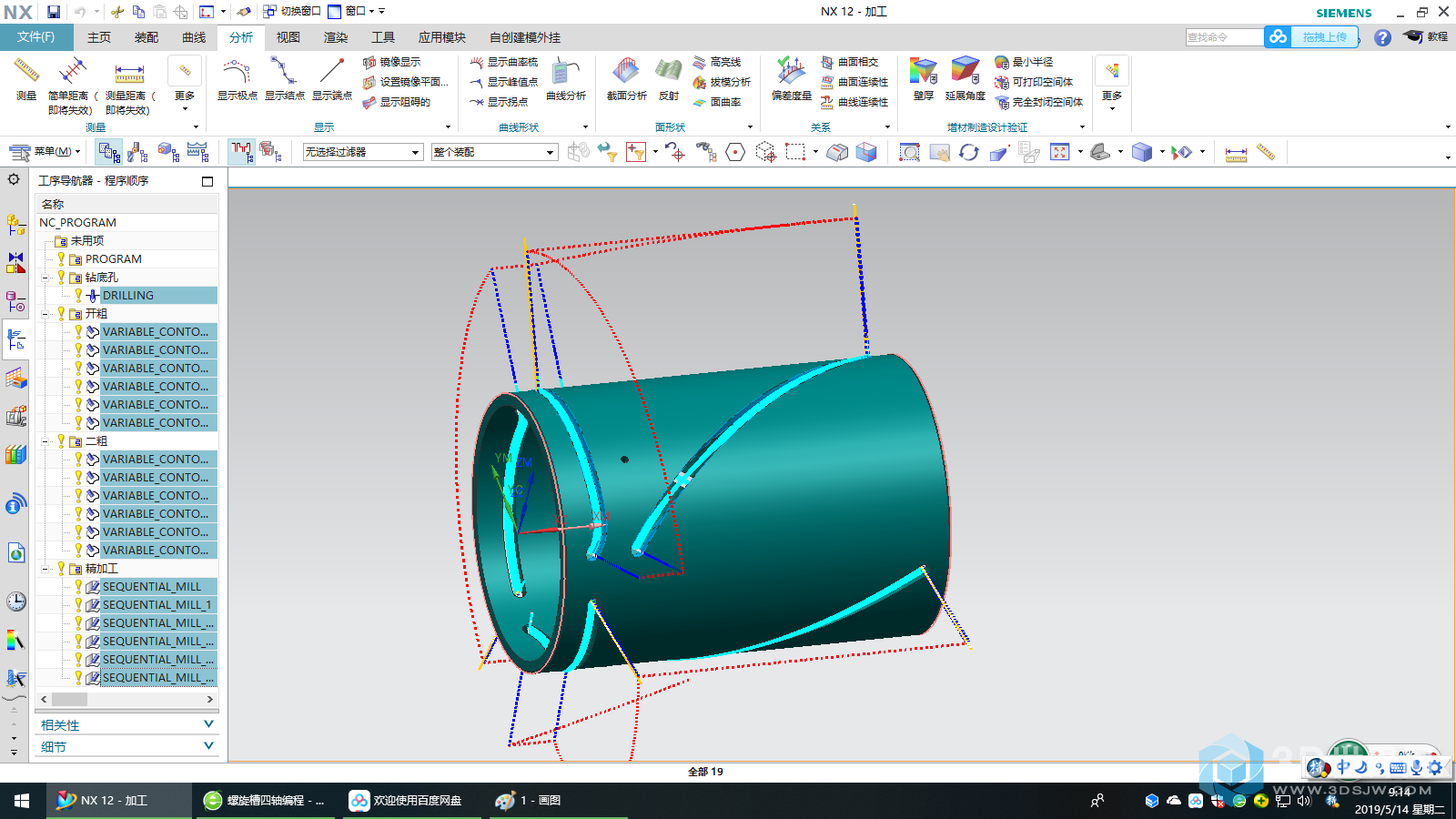Click 曲面相交 surface intersection tool
The image size is (1456, 819).
pyautogui.click(x=849, y=62)
